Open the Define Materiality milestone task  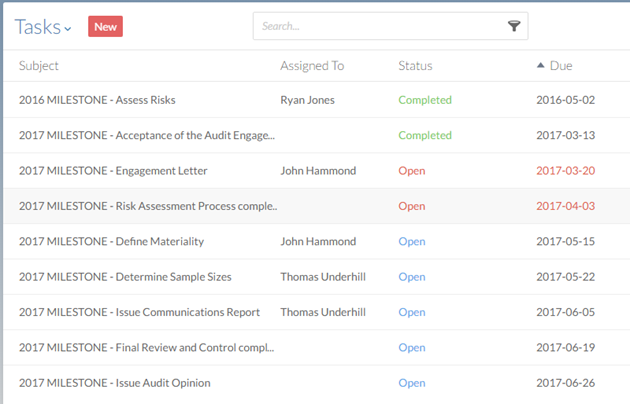click(112, 241)
